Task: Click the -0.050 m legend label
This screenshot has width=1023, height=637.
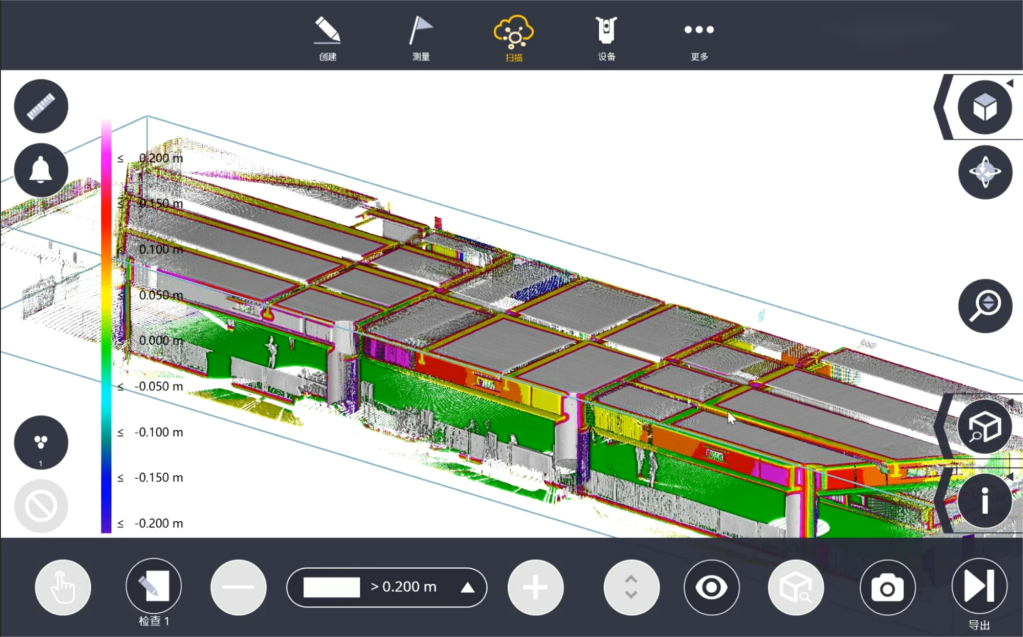Action: (159, 386)
